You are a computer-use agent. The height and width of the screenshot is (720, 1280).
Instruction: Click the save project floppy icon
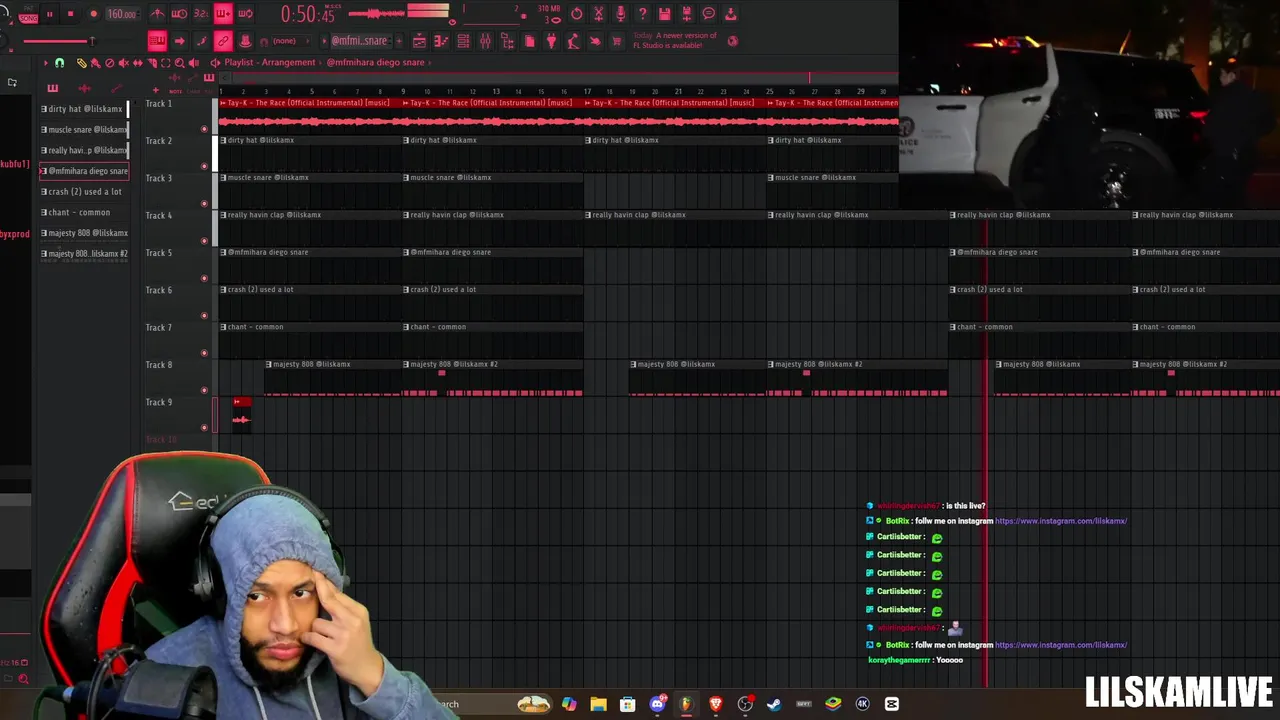point(664,14)
